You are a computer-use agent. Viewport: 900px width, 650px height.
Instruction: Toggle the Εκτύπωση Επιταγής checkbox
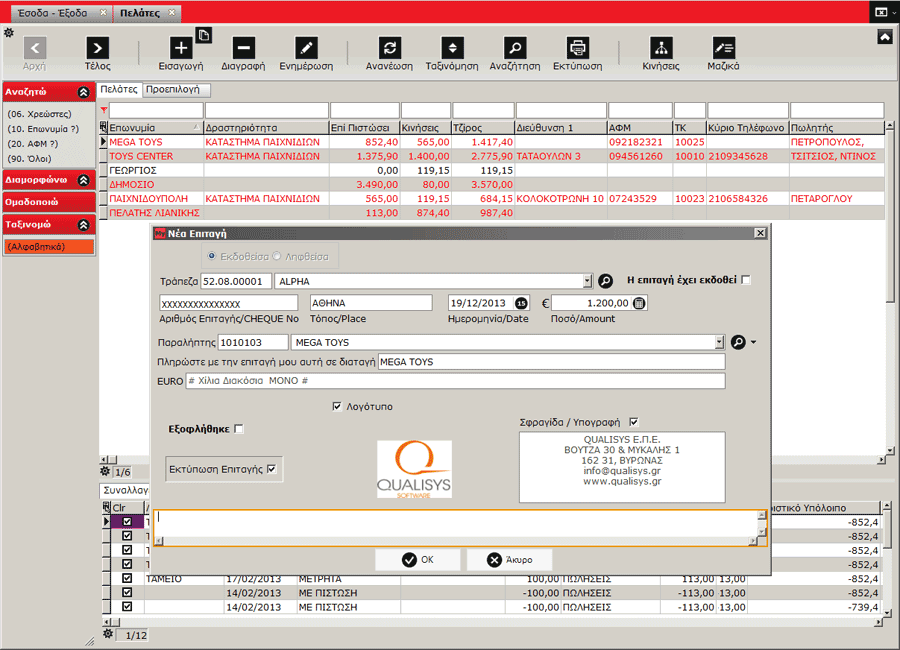(x=271, y=469)
